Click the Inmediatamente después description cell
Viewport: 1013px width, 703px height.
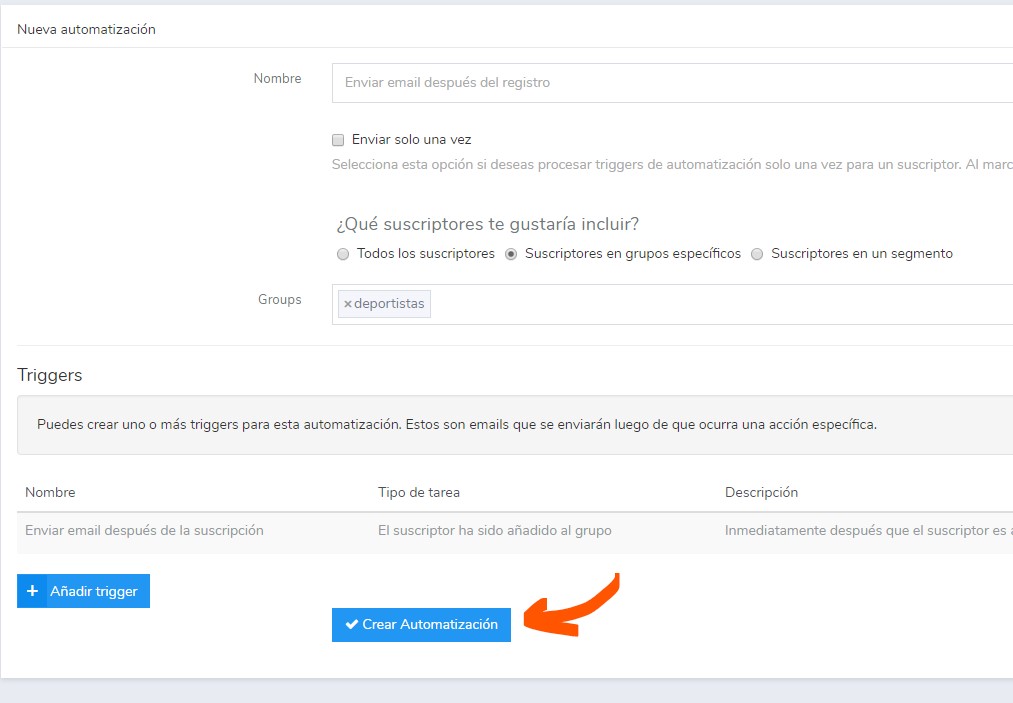coord(868,530)
